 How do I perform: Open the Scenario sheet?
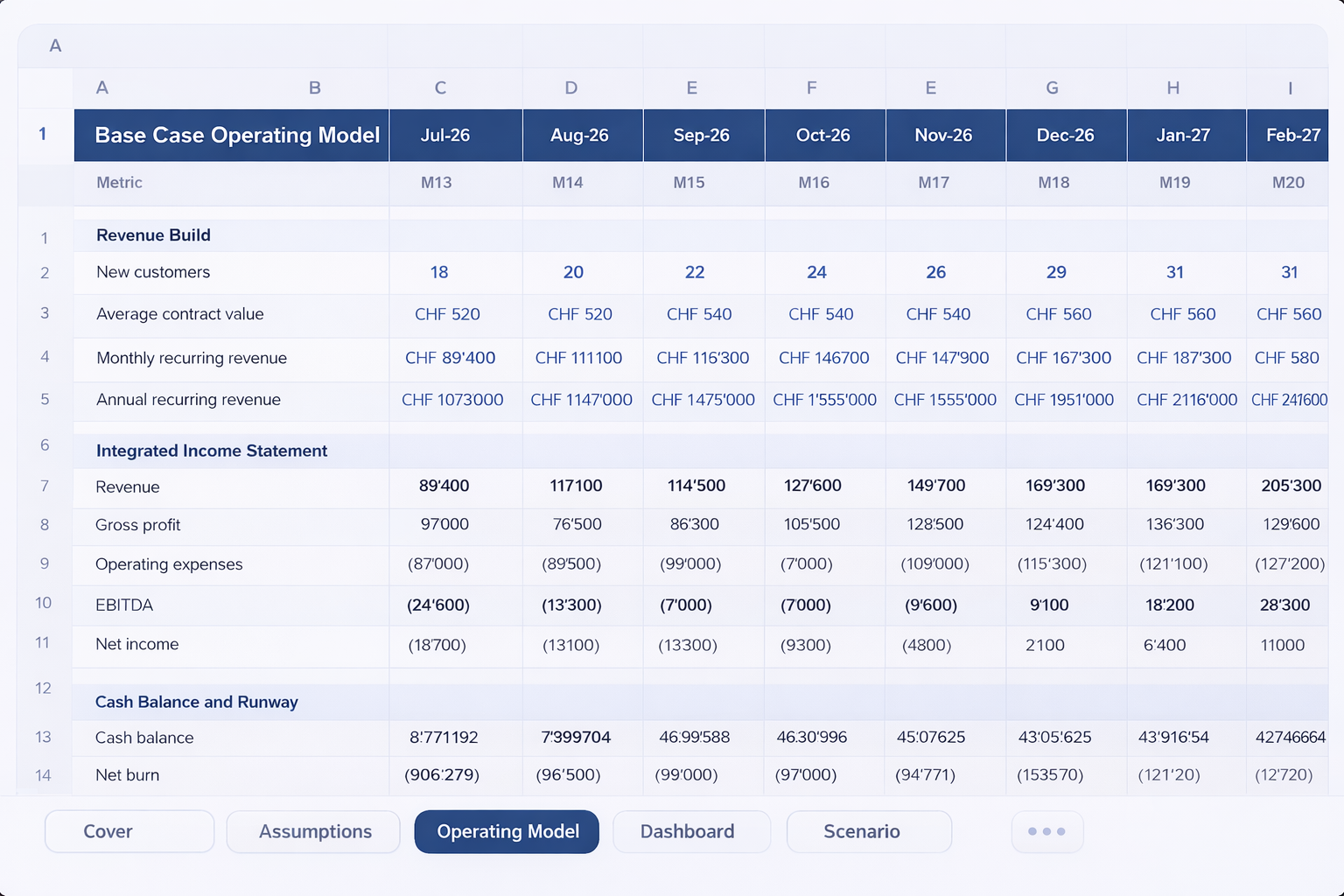point(868,831)
